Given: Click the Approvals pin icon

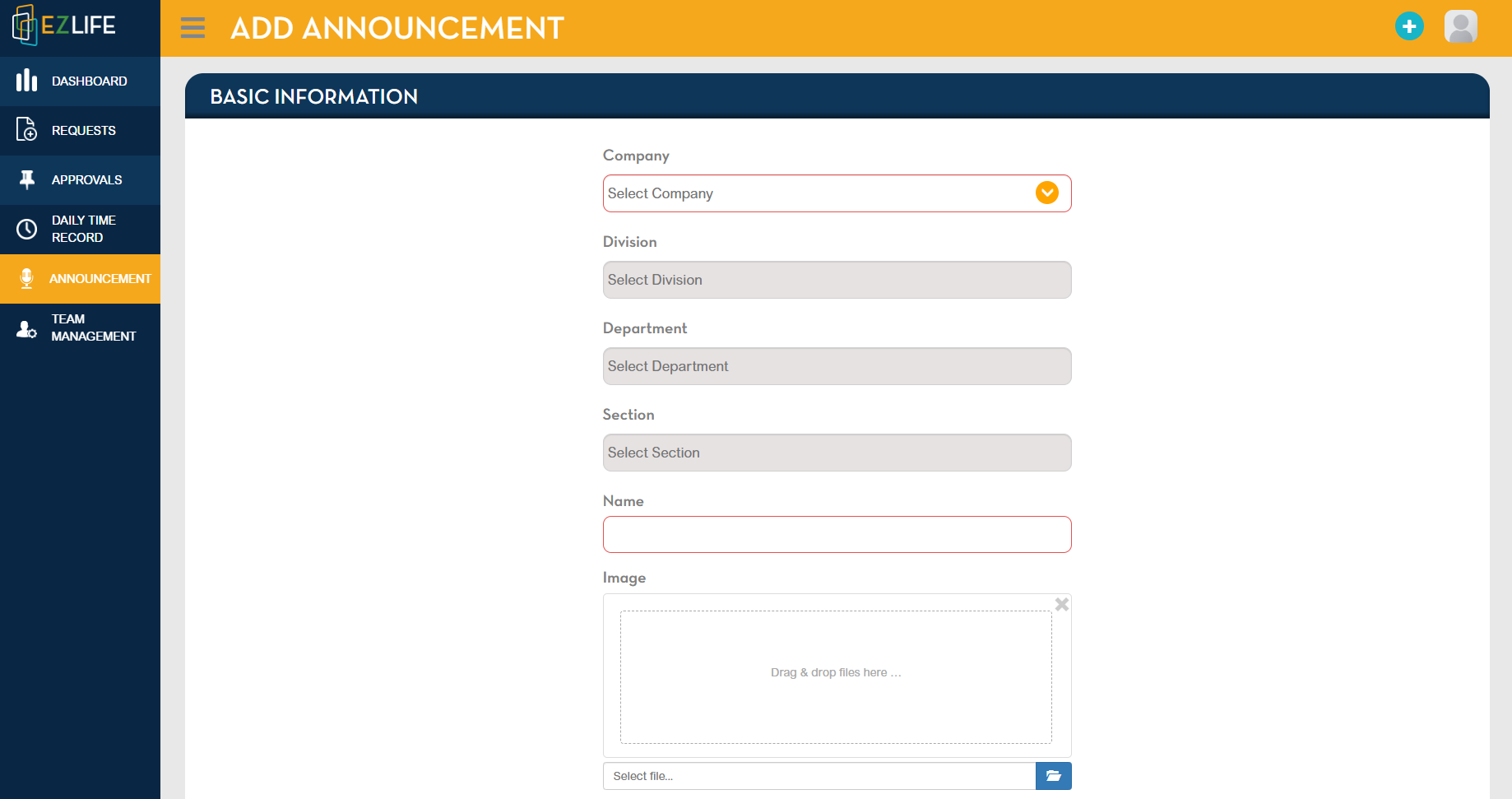Looking at the screenshot, I should [x=27, y=179].
